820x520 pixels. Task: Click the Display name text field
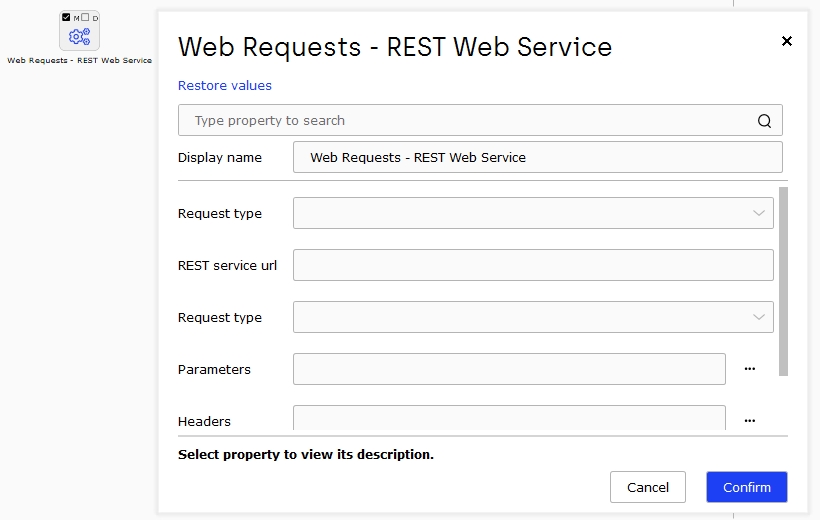pyautogui.click(x=538, y=157)
